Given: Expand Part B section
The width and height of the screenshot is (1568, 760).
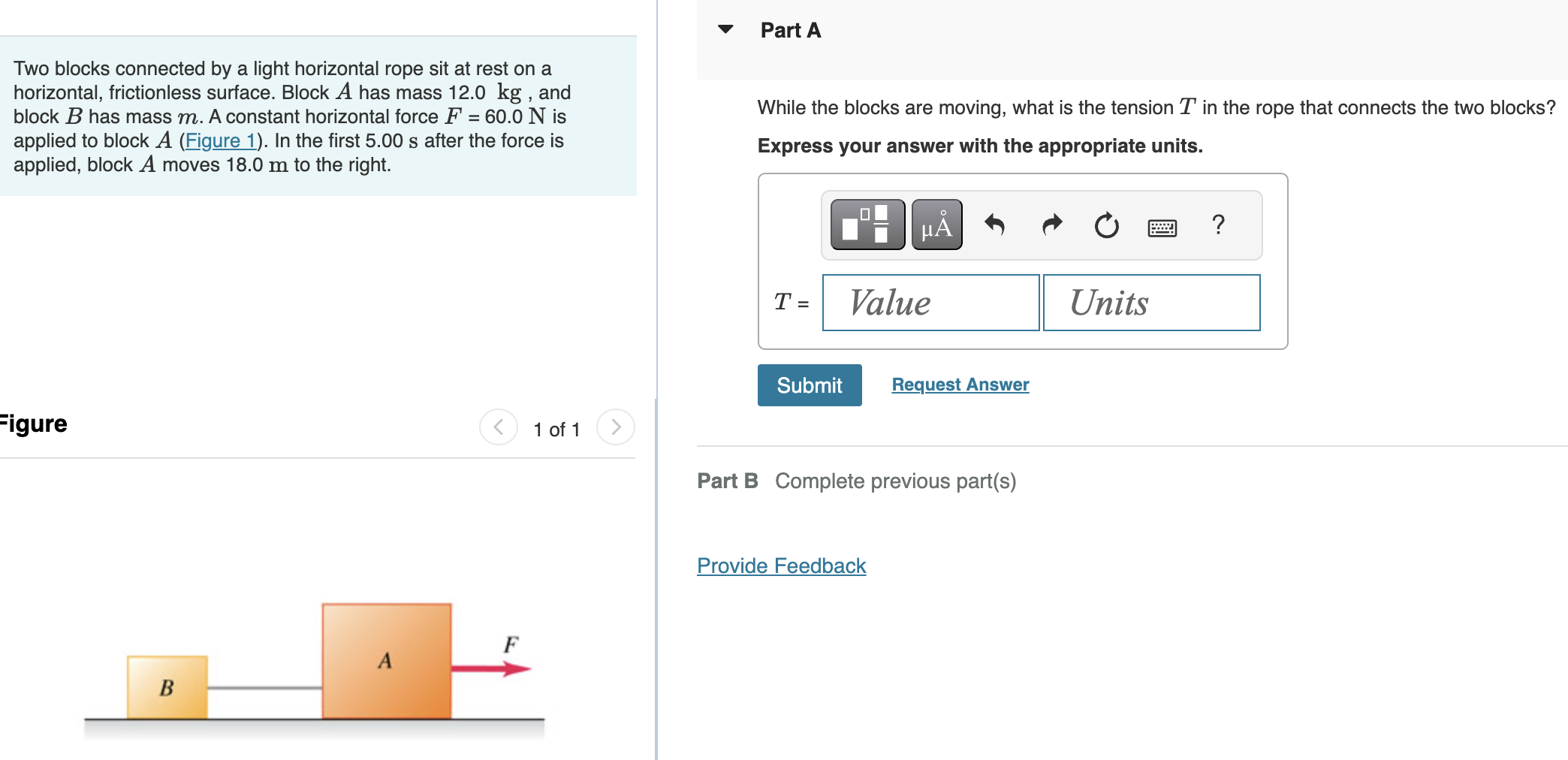Looking at the screenshot, I should click(x=728, y=481).
